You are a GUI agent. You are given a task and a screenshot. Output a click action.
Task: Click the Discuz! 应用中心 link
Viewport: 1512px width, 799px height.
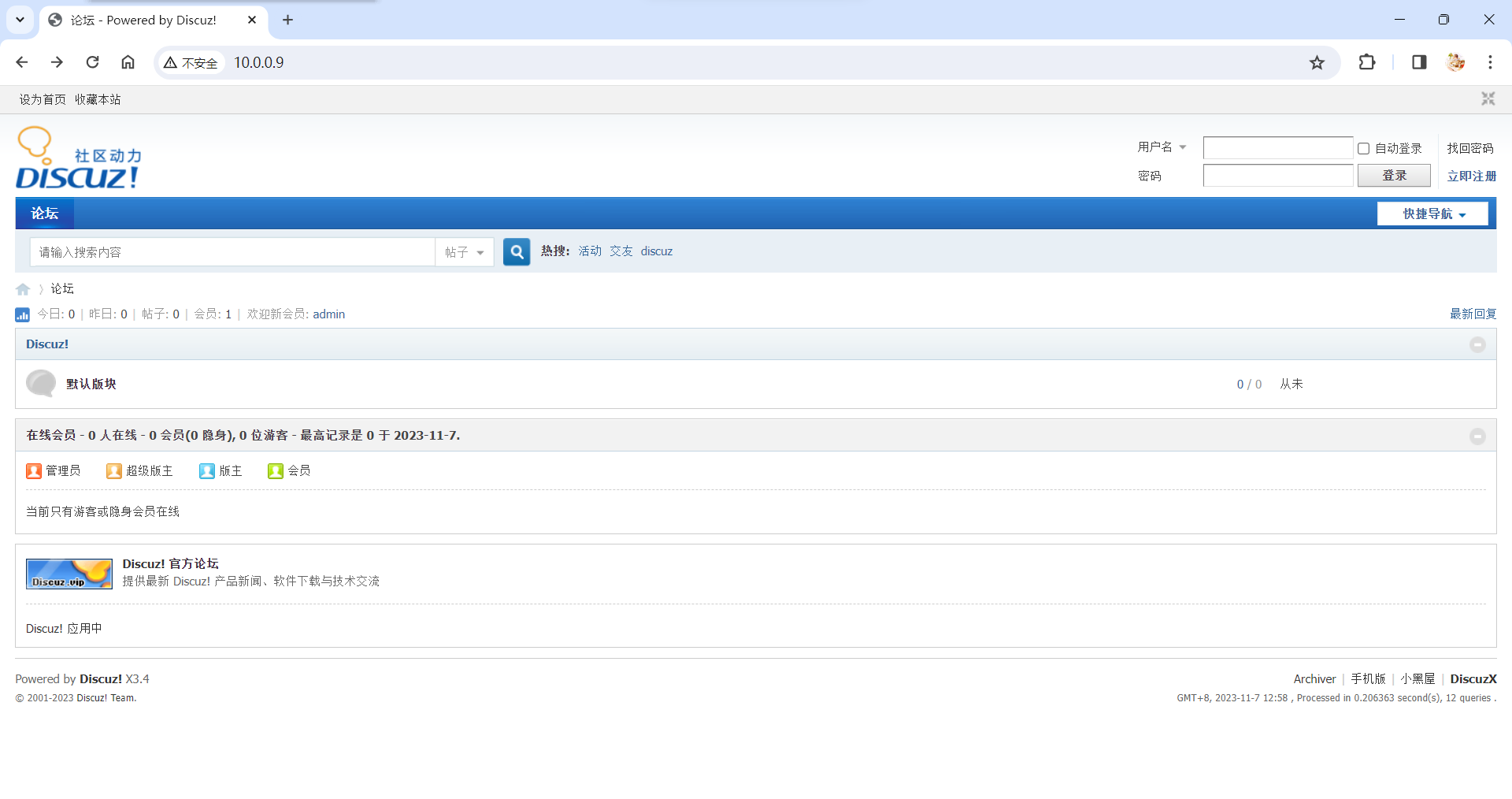pos(64,629)
